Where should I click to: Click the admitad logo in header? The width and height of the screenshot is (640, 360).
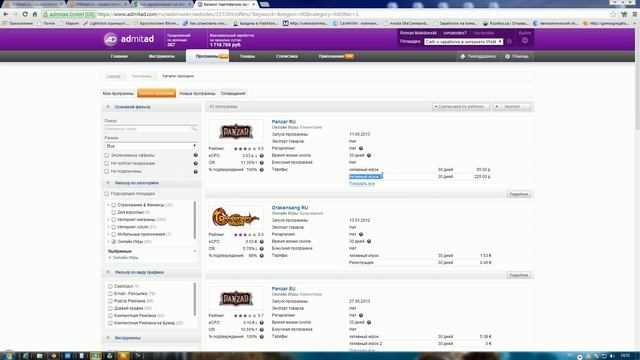tap(129, 39)
